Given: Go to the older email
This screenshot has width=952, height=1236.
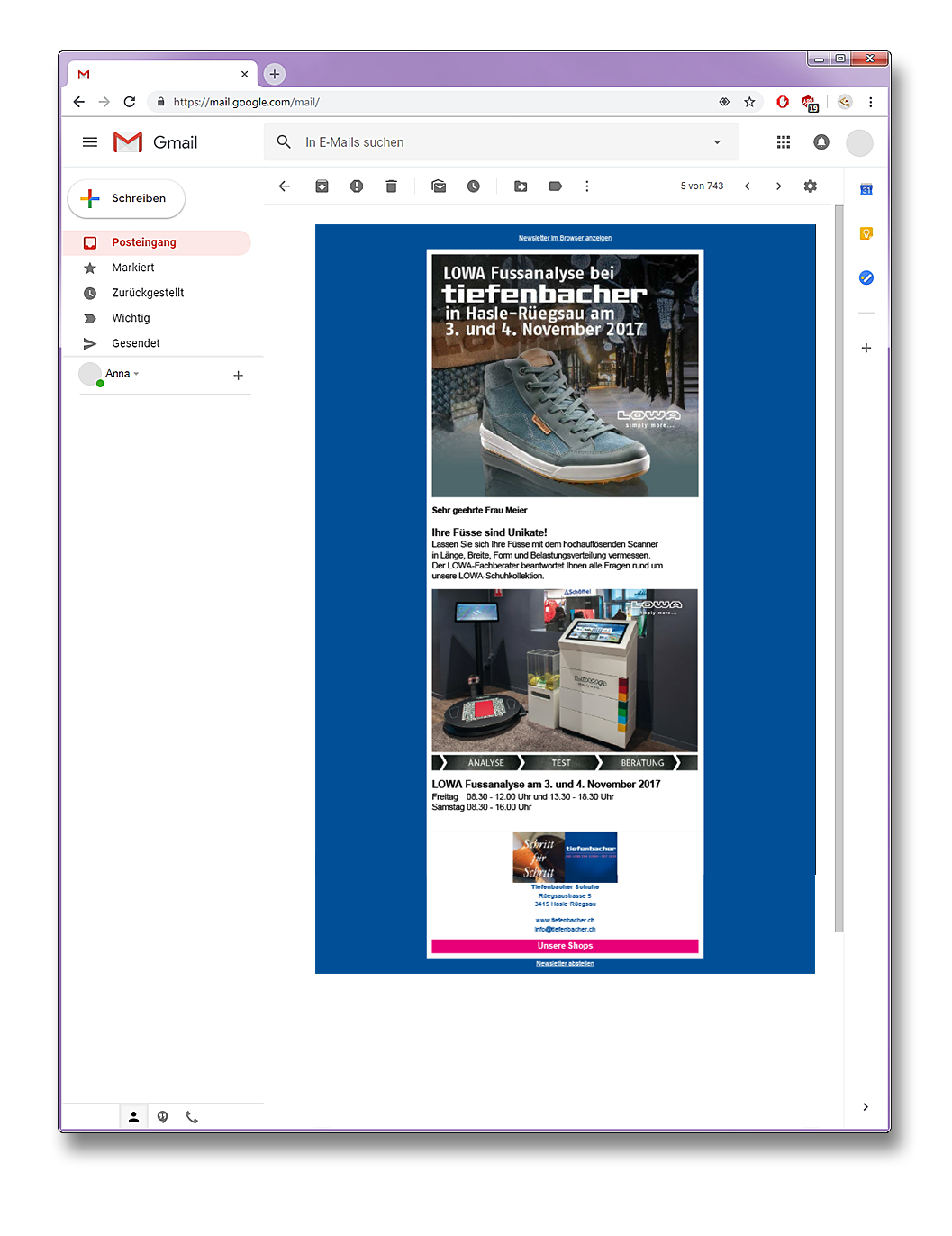Looking at the screenshot, I should [x=779, y=186].
